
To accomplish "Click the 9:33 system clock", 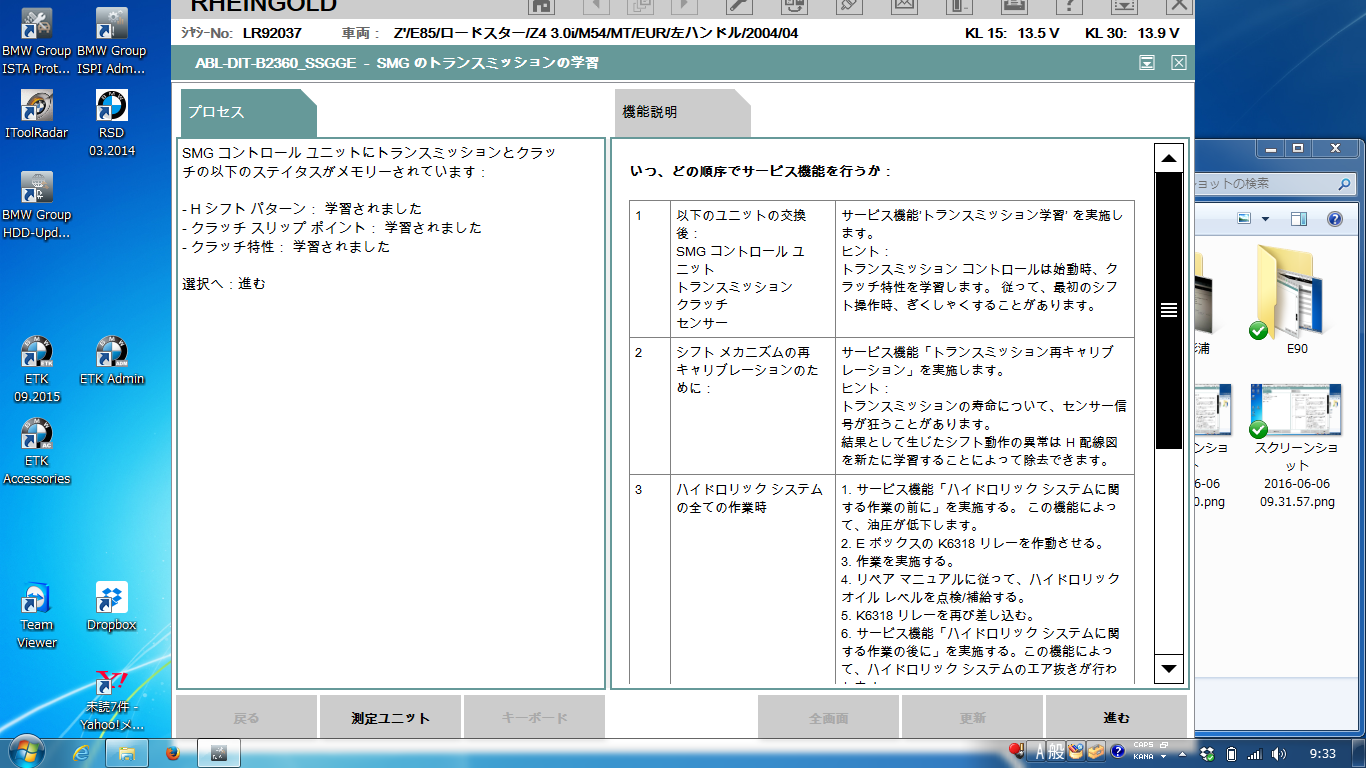I will [1322, 753].
